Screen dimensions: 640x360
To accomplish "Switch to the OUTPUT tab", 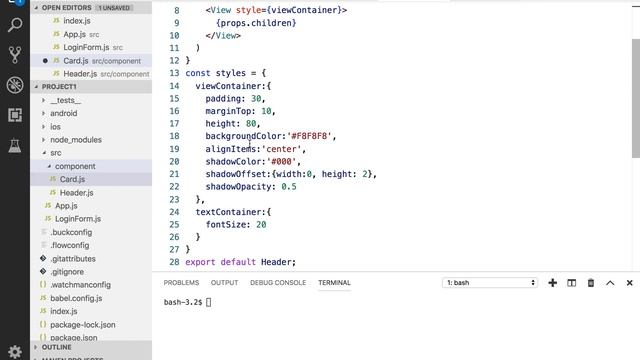I will pyautogui.click(x=224, y=282).
